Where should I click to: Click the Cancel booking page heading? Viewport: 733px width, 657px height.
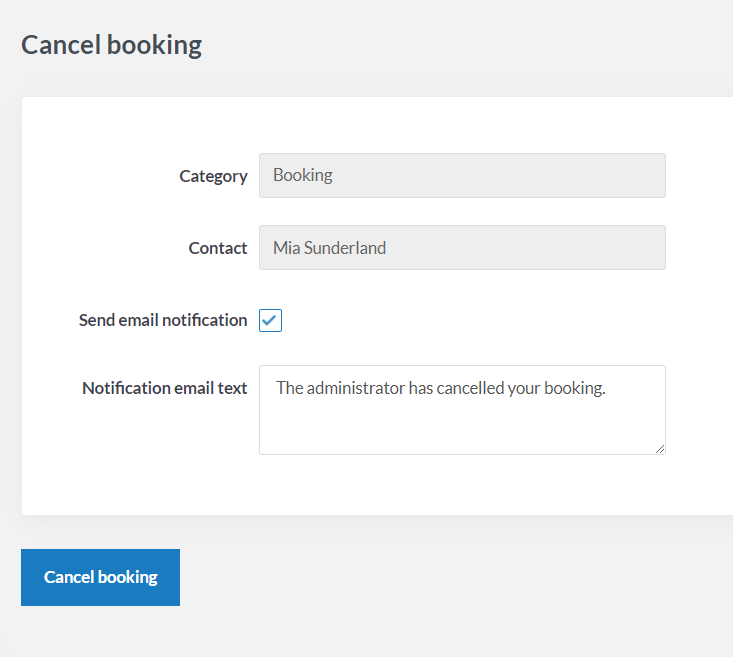click(111, 45)
